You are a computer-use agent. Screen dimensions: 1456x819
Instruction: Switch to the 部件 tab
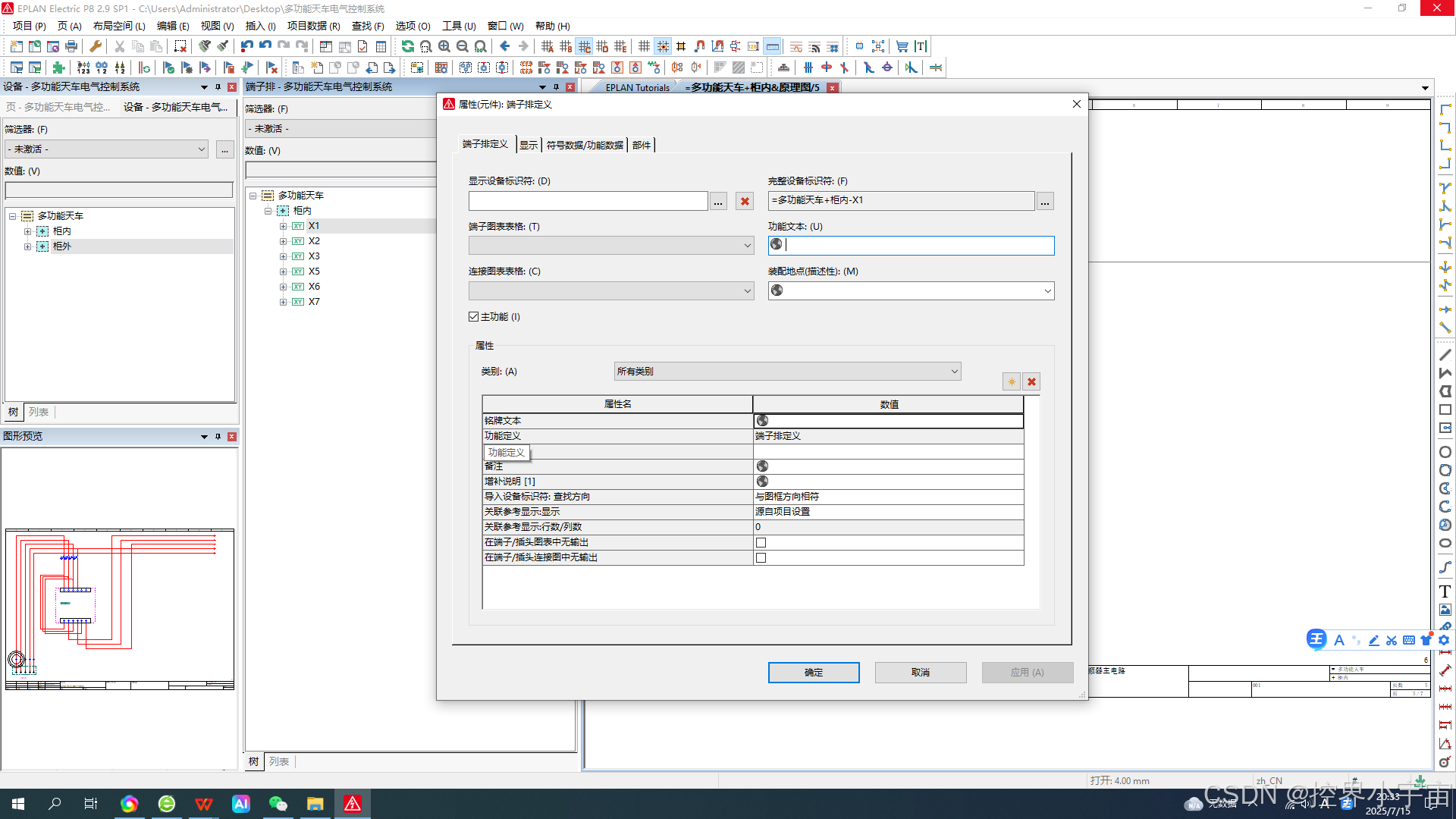642,146
